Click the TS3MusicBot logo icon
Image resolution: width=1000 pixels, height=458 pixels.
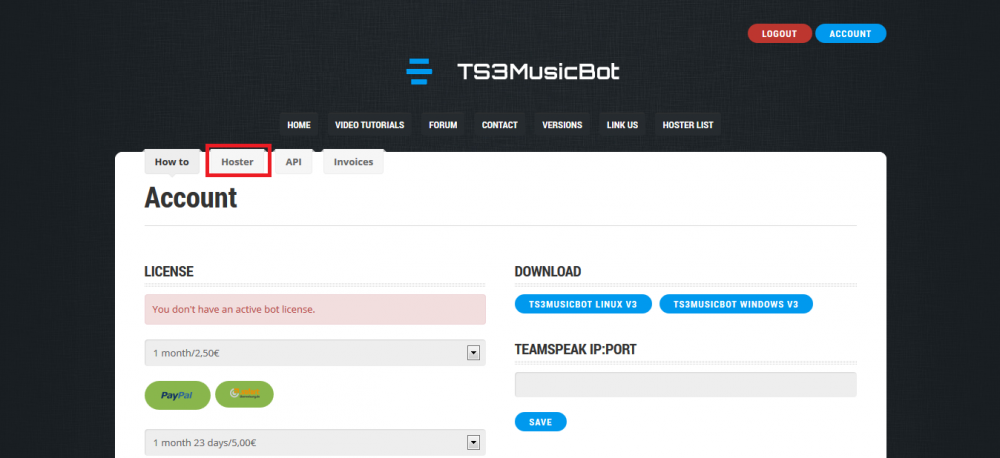pyautogui.click(x=419, y=71)
